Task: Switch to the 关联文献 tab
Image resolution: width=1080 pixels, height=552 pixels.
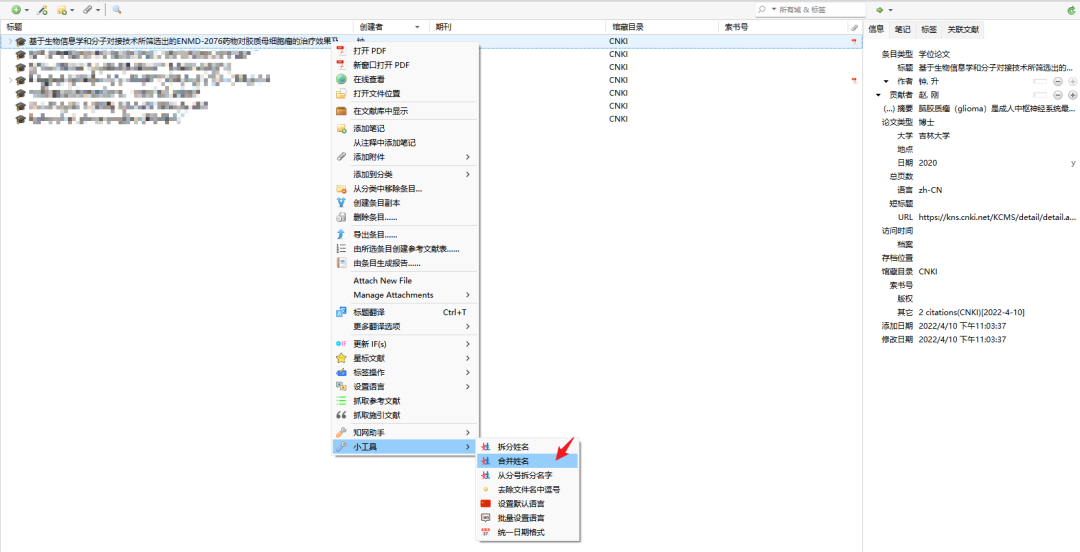Action: pyautogui.click(x=963, y=29)
